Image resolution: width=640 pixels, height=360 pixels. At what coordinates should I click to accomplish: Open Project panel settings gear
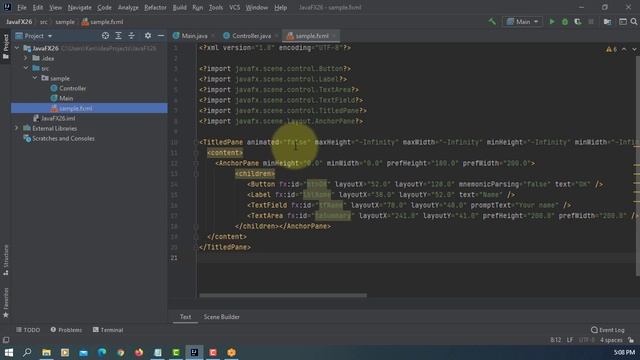click(x=148, y=36)
